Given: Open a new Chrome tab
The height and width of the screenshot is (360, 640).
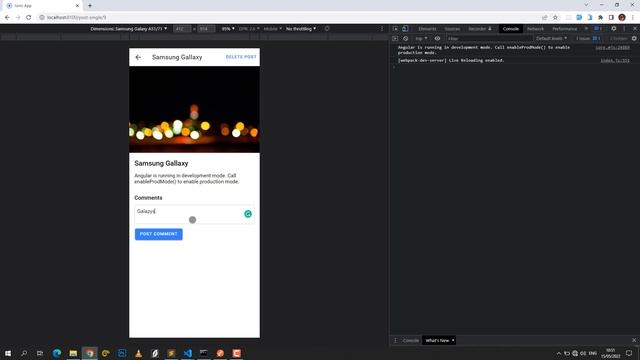Looking at the screenshot, I should (90, 6).
